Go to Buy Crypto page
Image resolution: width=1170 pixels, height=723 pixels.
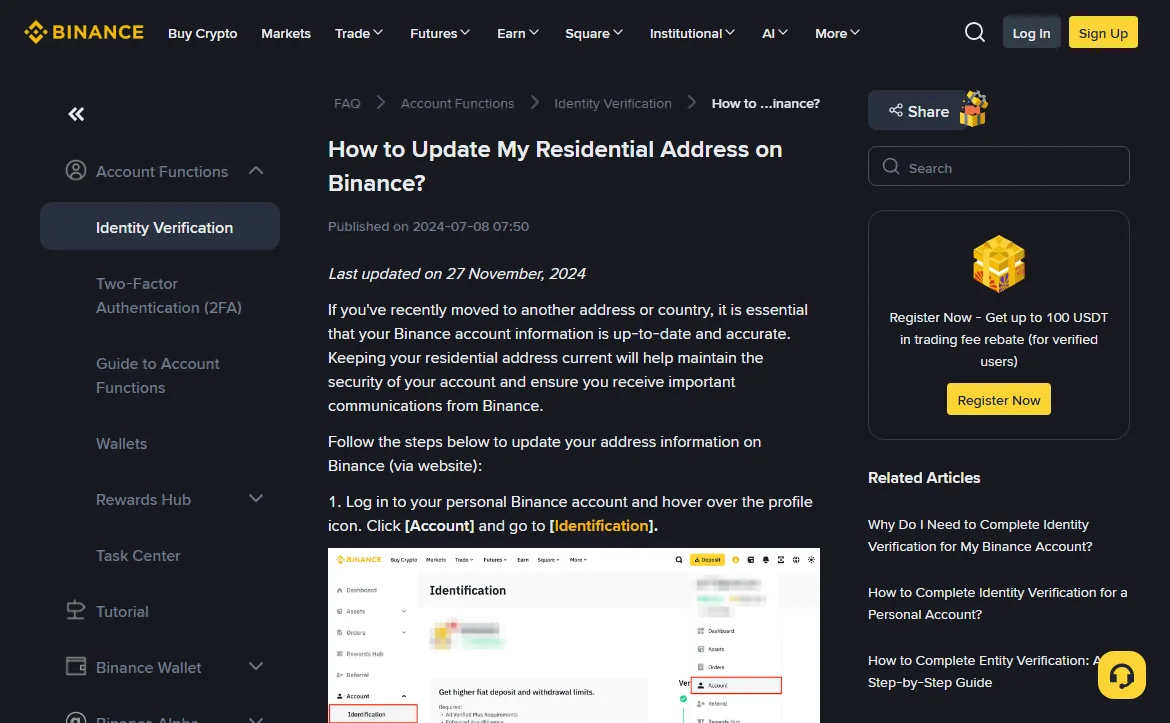coord(202,34)
